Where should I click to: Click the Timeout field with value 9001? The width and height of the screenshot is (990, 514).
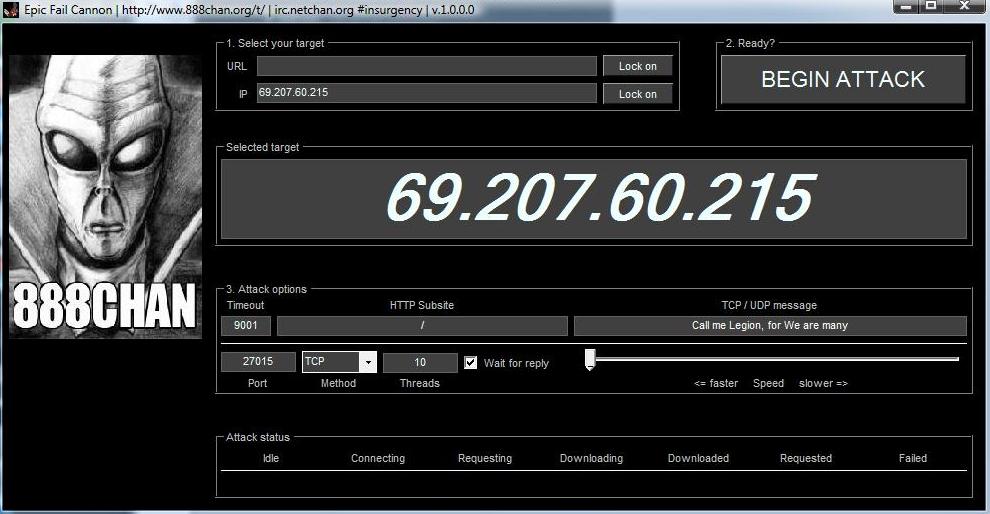246,325
